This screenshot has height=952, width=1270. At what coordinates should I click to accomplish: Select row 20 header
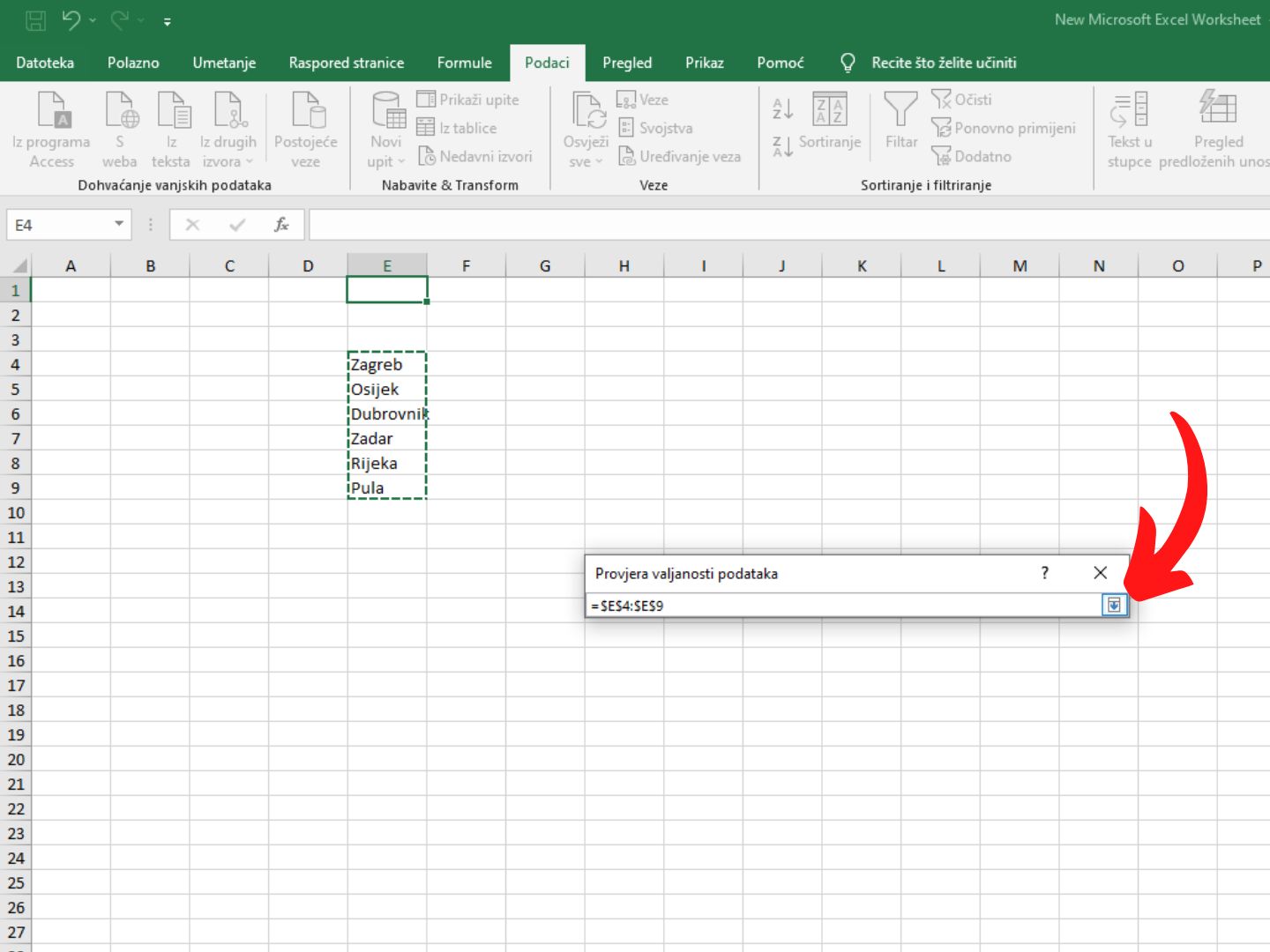tap(15, 759)
